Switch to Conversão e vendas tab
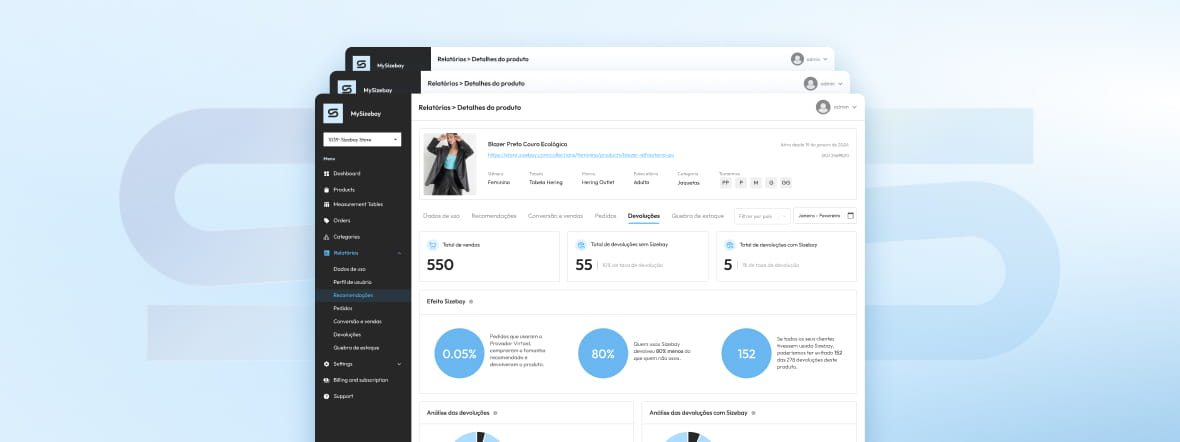This screenshot has height=442, width=1180. click(555, 216)
